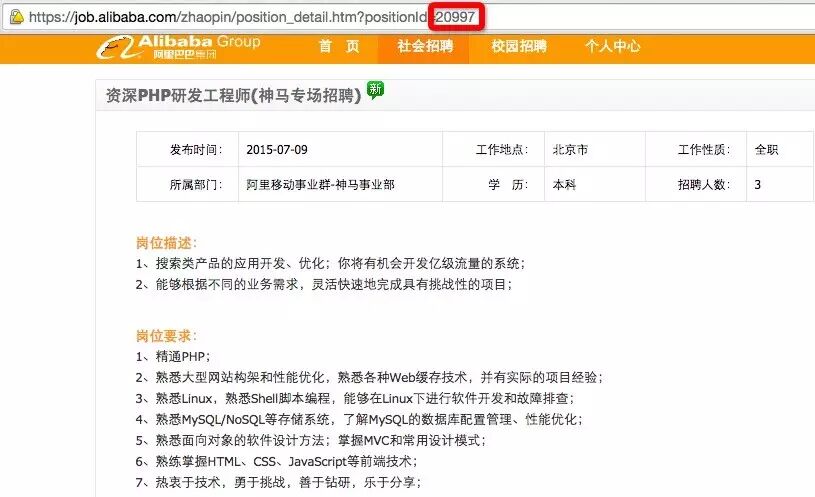Screen dimensions: 815x497
Task: Click description line 能够根据不同的业务需求
Action: point(324,284)
